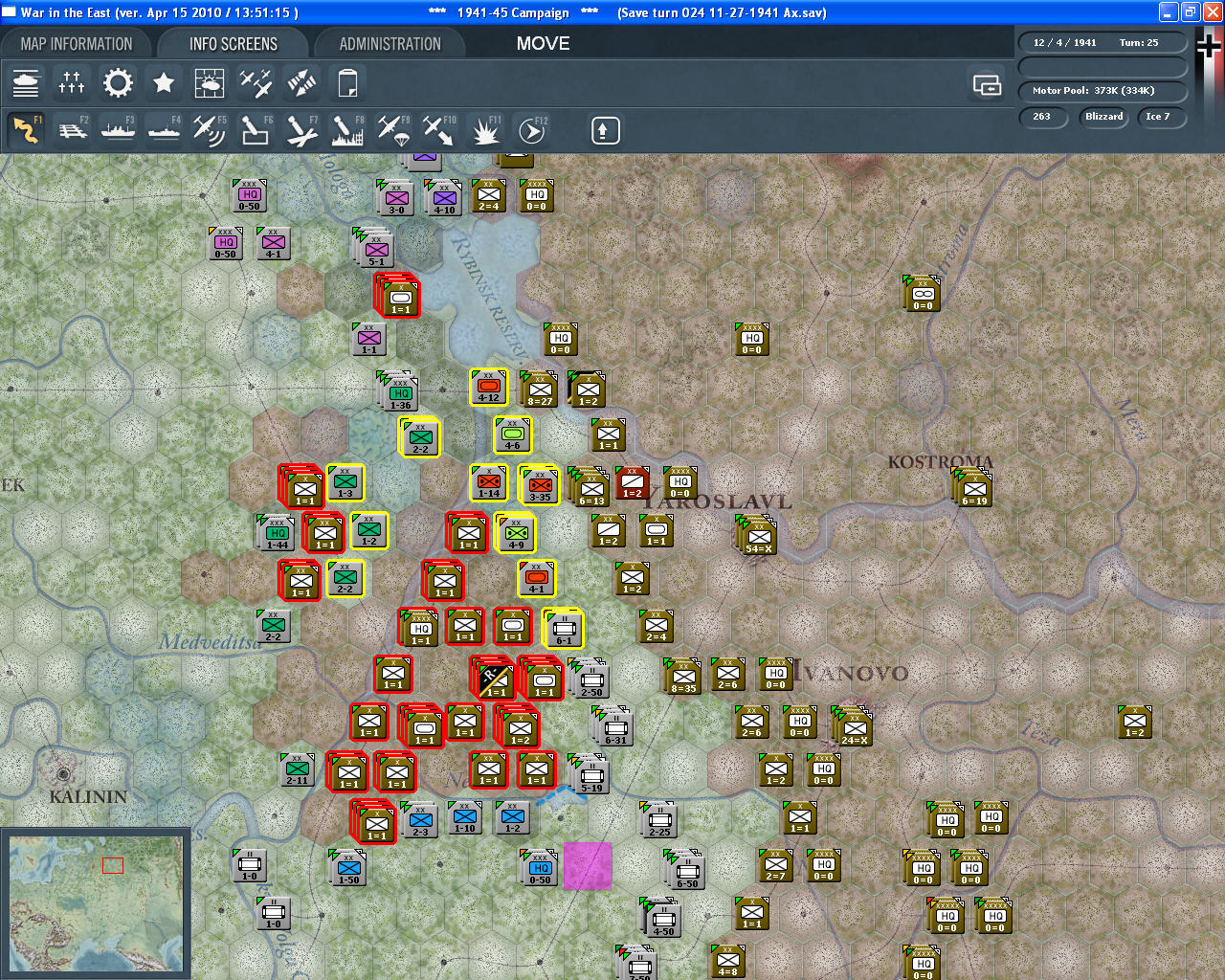Select the blue 1-50 unit

(x=347, y=868)
